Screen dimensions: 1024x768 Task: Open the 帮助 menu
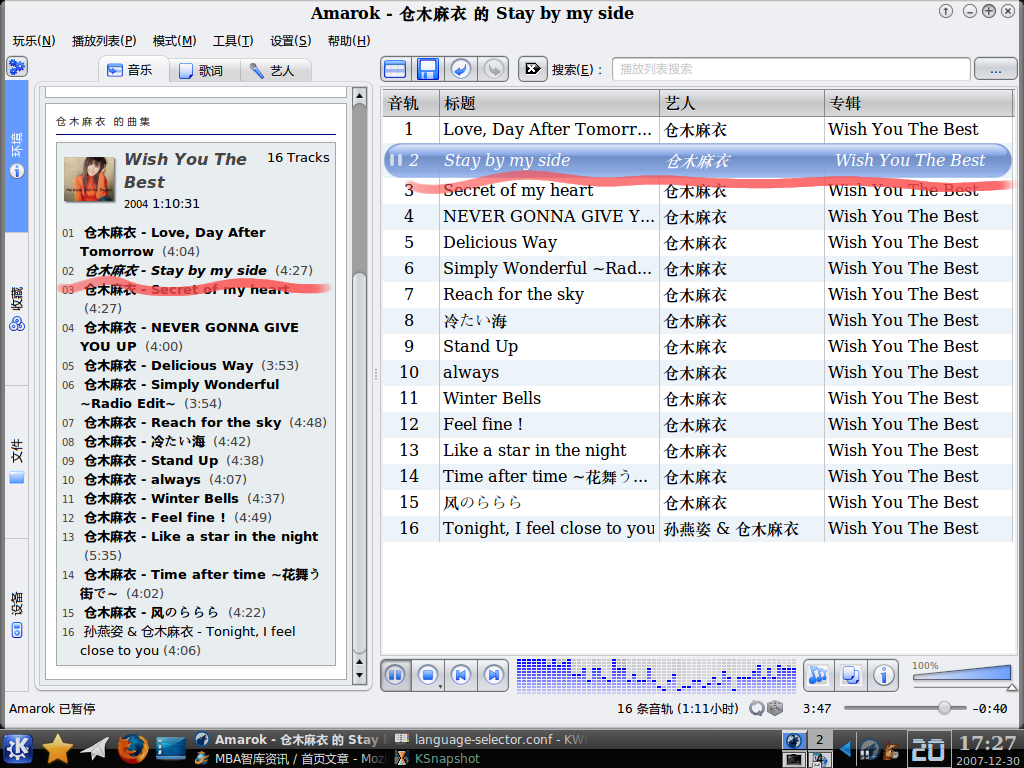tap(349, 41)
